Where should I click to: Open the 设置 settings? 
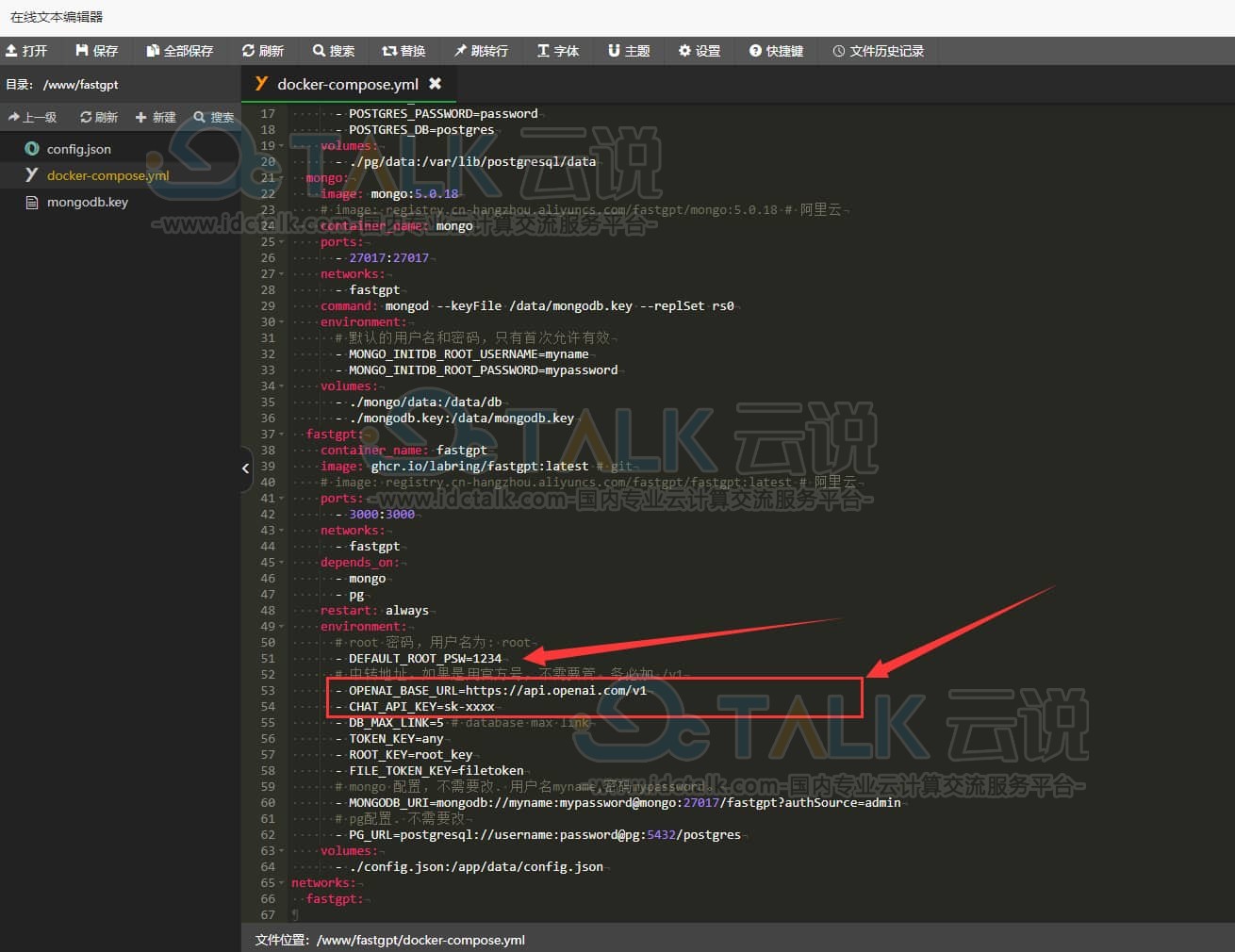coord(700,51)
